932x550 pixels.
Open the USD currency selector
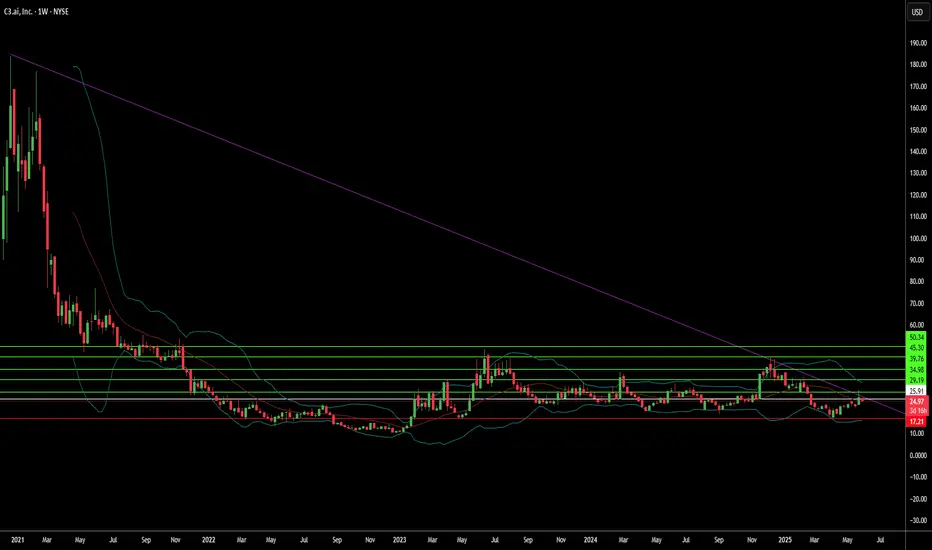pyautogui.click(x=917, y=12)
